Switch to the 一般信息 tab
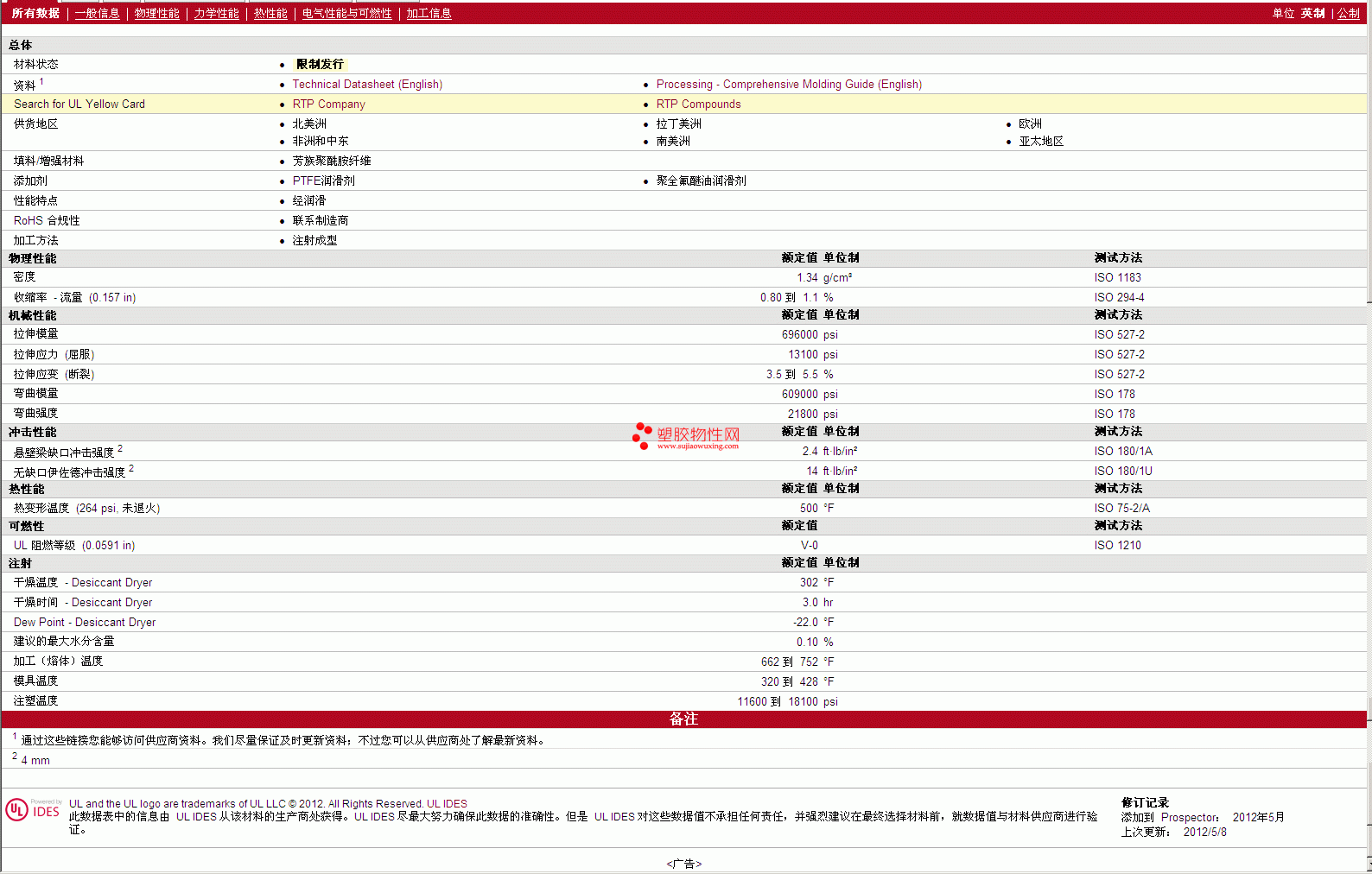This screenshot has width=1372, height=874. tap(97, 13)
